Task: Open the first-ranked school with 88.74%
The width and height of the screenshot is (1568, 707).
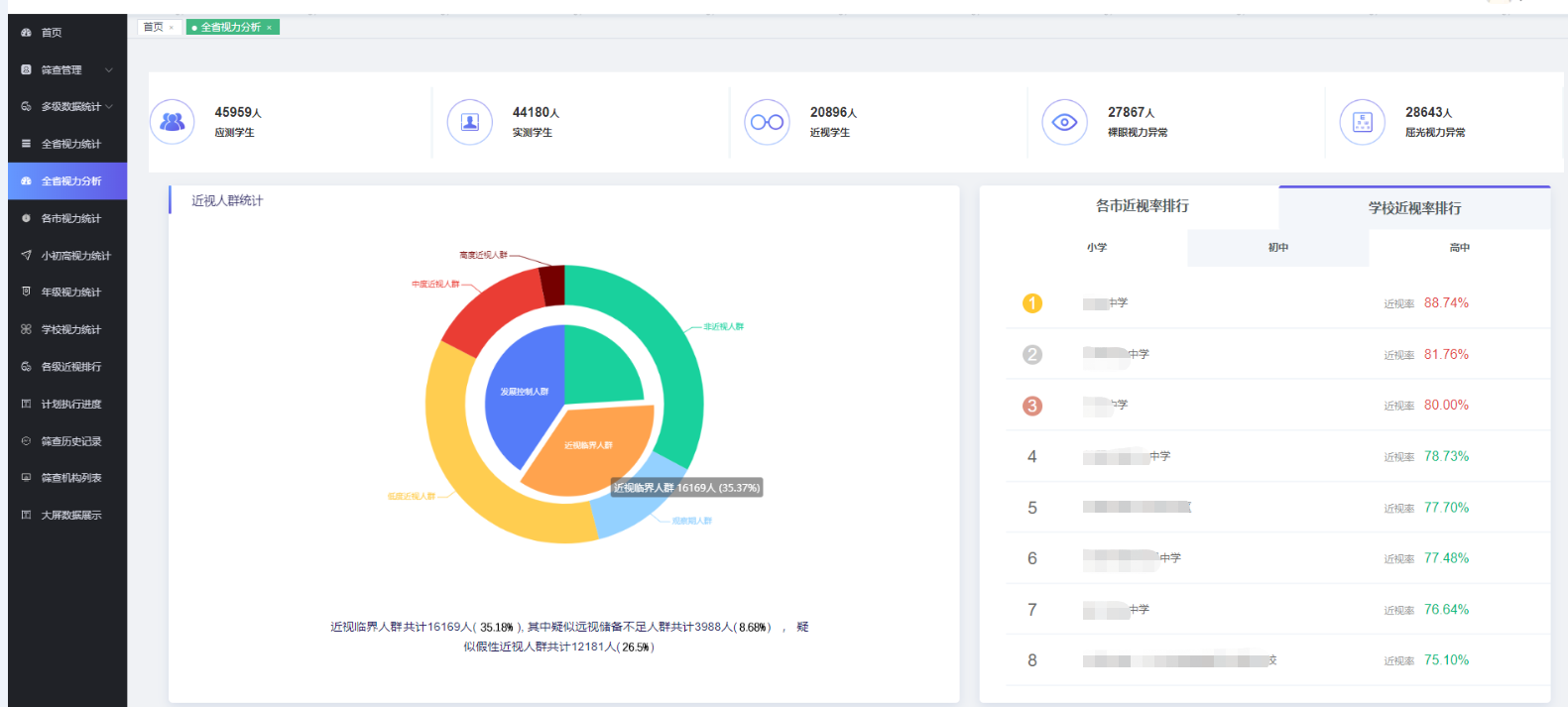Action: click(1105, 303)
